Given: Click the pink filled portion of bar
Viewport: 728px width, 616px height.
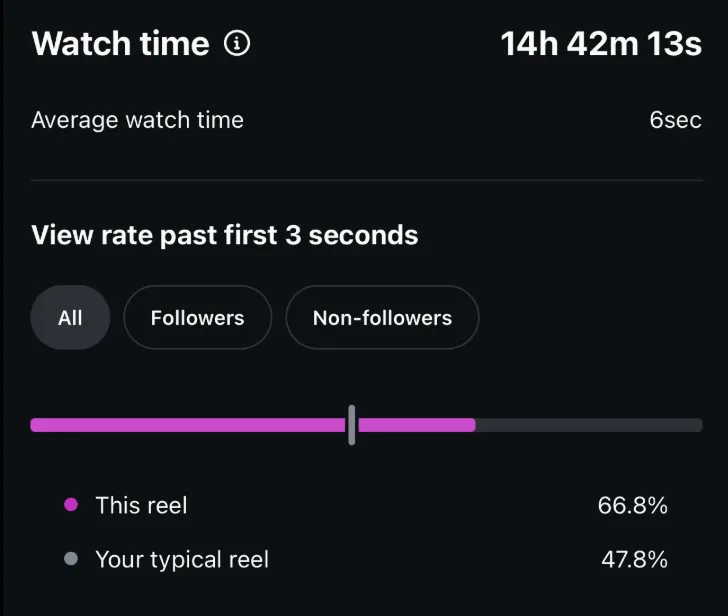Looking at the screenshot, I should coord(190,425).
